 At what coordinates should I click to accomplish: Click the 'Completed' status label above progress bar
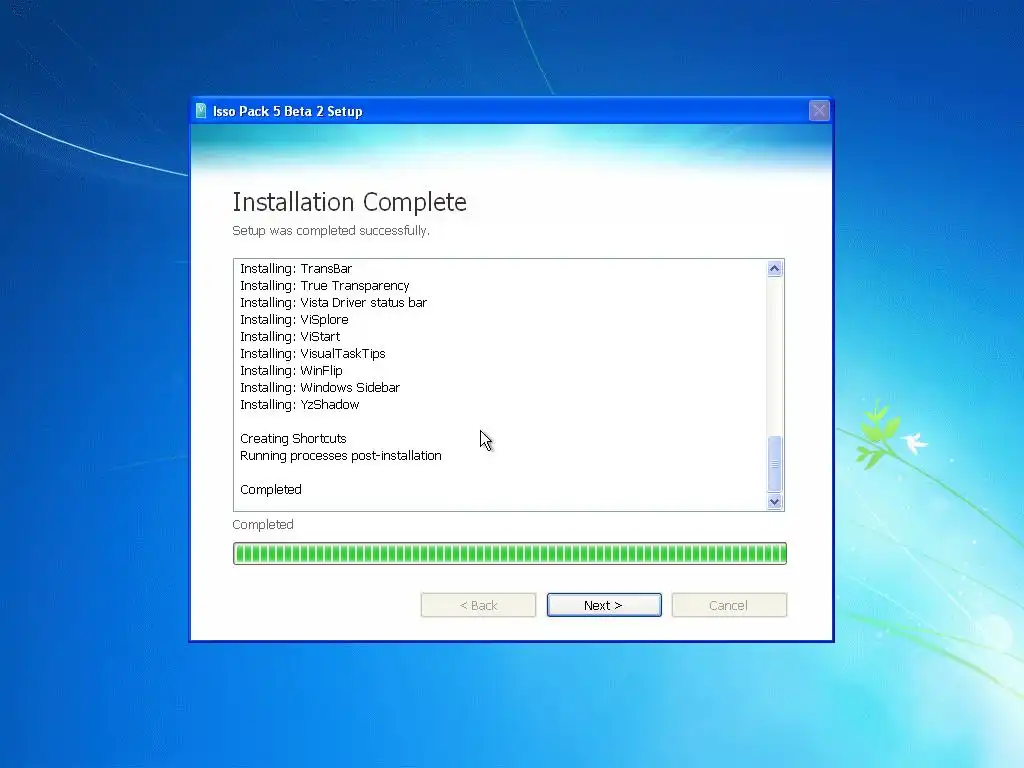click(263, 524)
